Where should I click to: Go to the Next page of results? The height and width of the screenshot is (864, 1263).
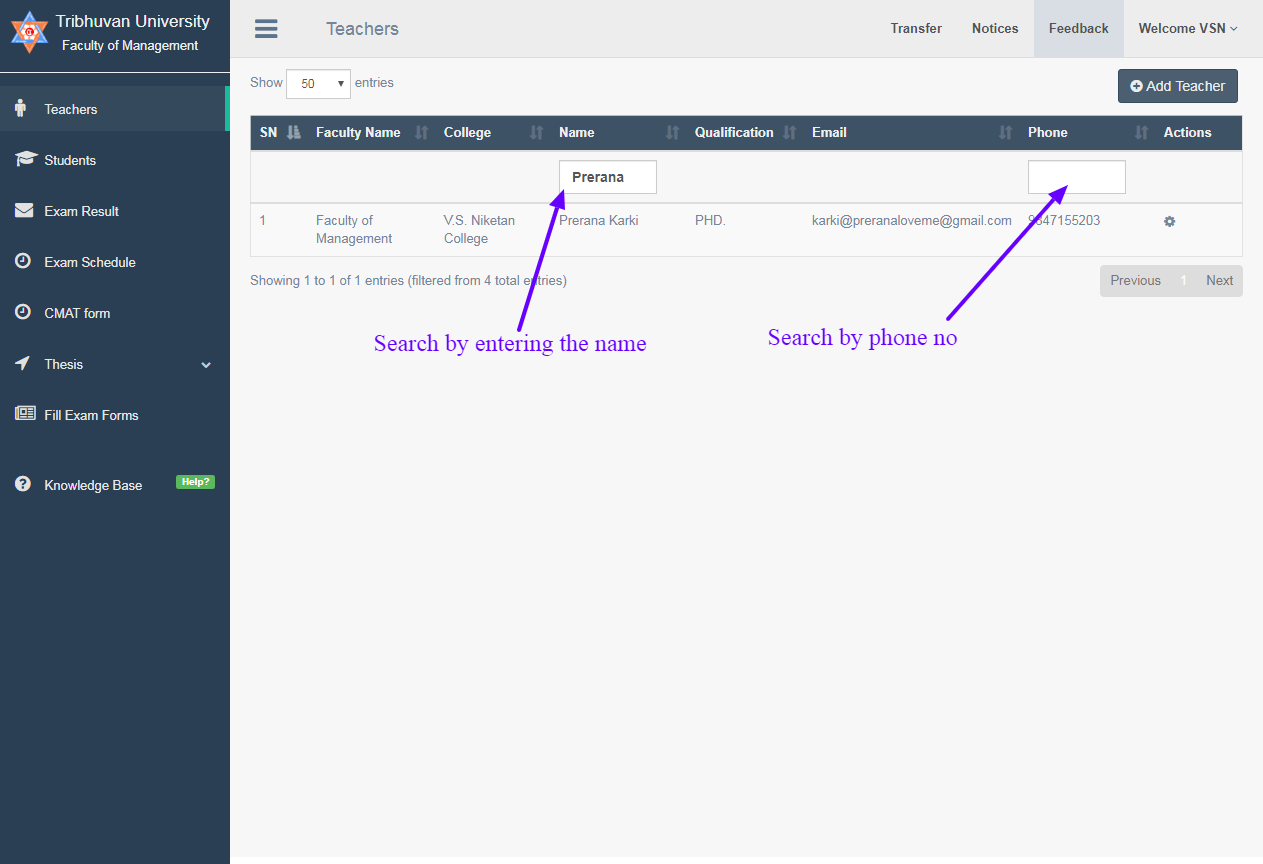(x=1219, y=281)
